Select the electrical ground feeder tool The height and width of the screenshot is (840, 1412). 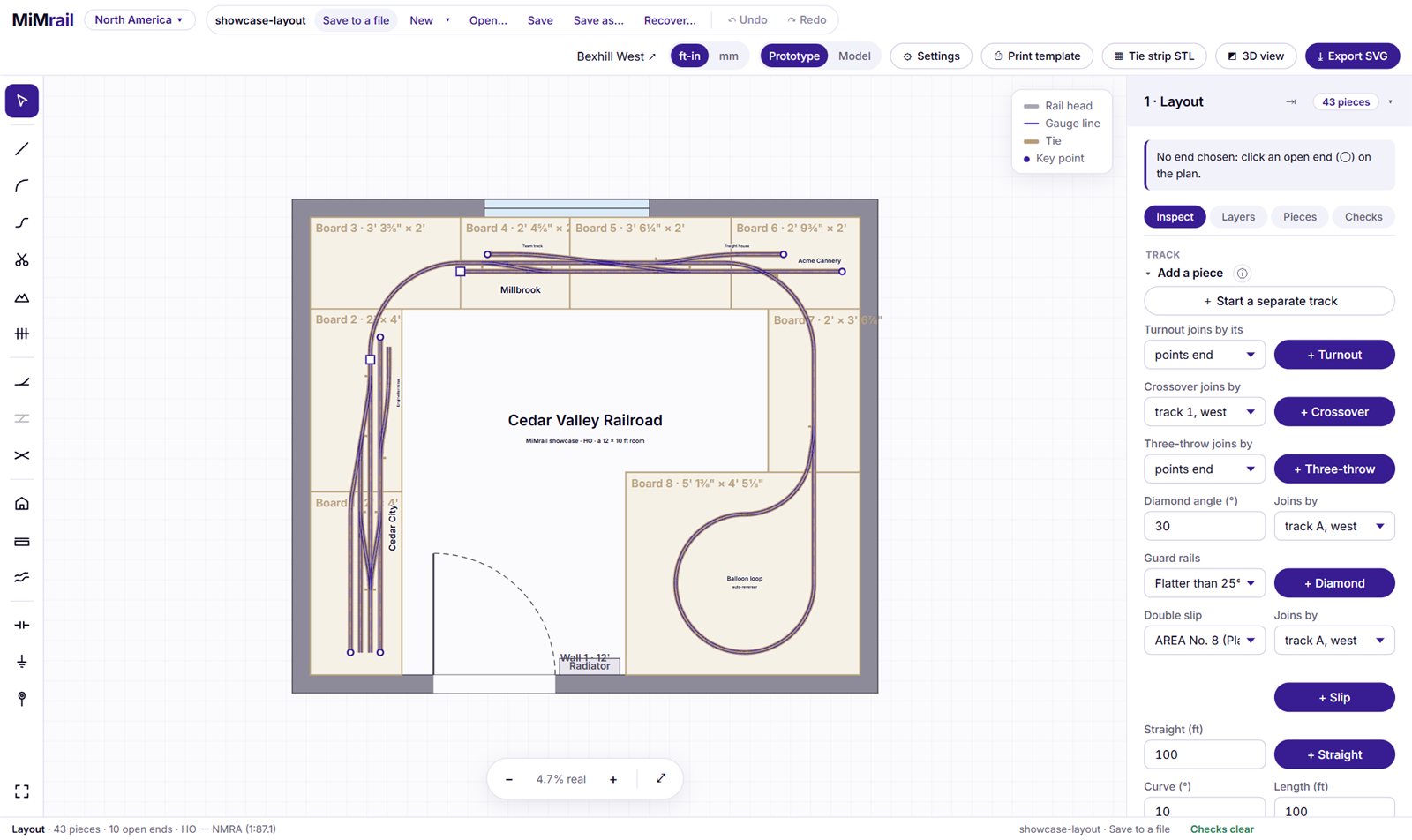(x=22, y=662)
